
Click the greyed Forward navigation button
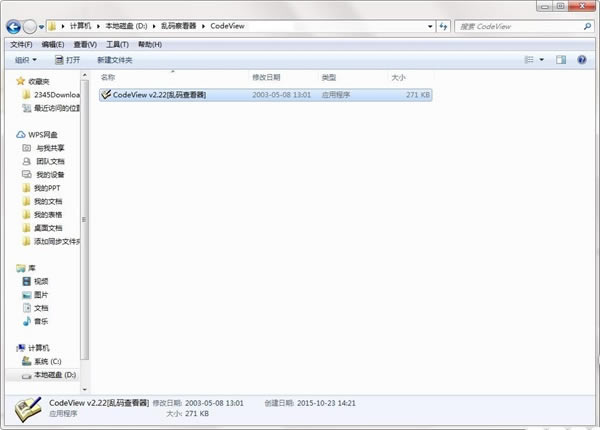(30, 27)
